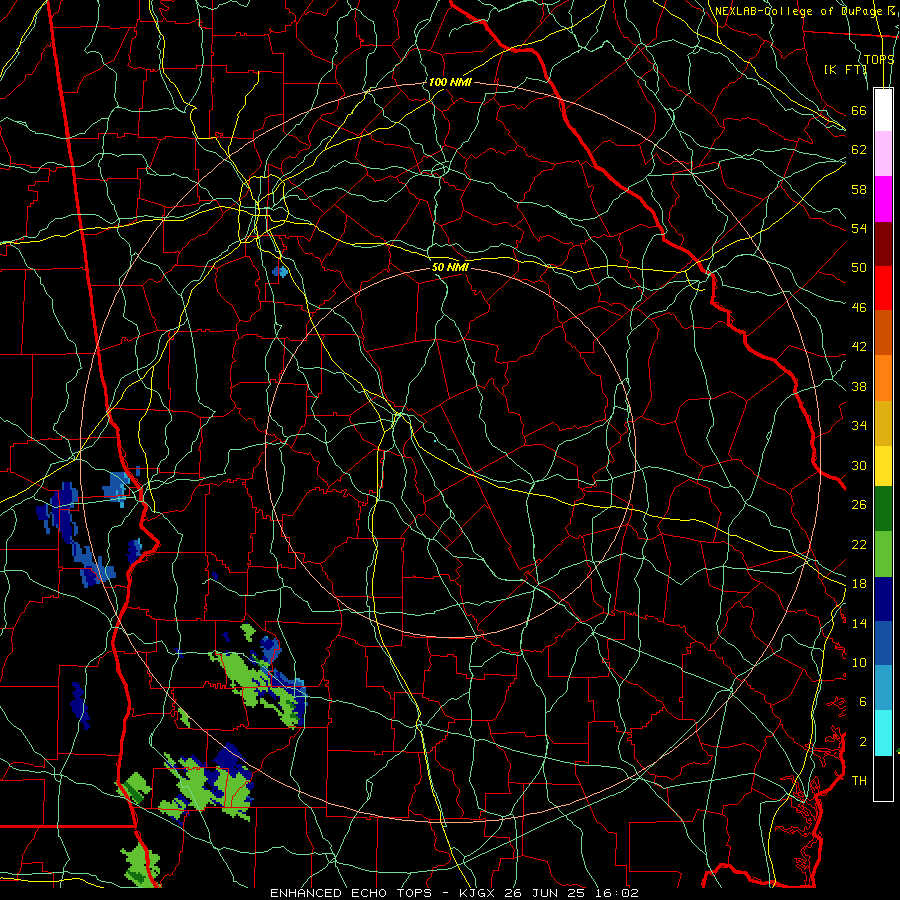Click the '50' legend value
The image size is (900, 900).
859,267
